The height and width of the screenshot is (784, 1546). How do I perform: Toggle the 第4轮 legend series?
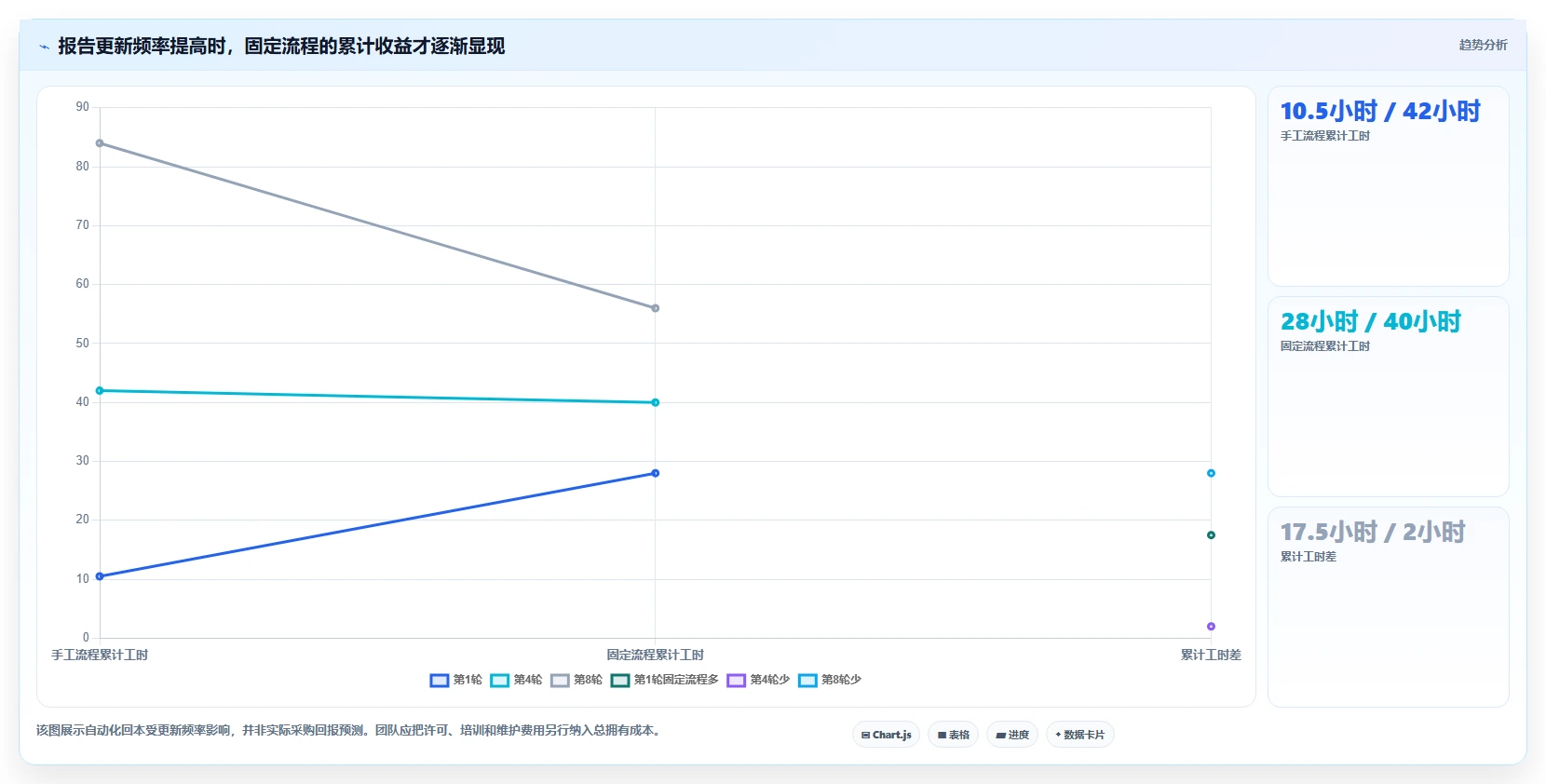517,680
